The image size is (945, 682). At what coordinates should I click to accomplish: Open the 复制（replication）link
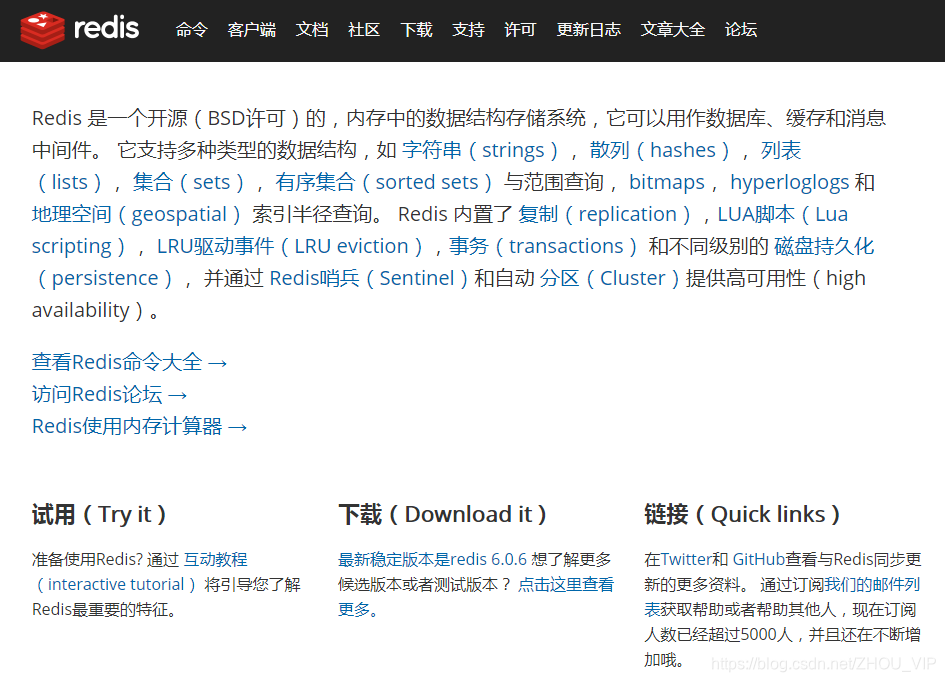604,214
